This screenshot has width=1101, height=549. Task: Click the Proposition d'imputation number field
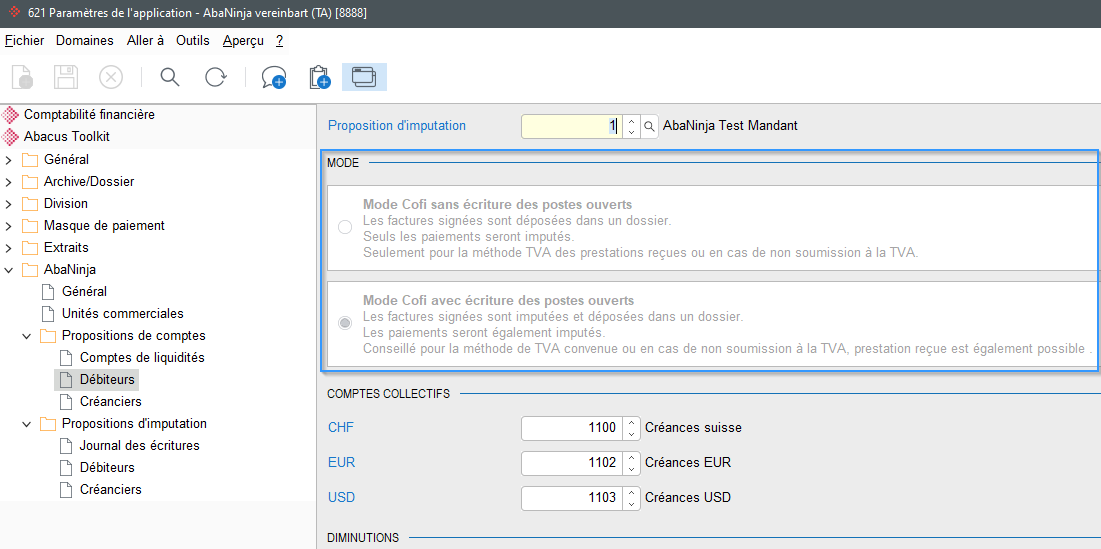[572, 126]
